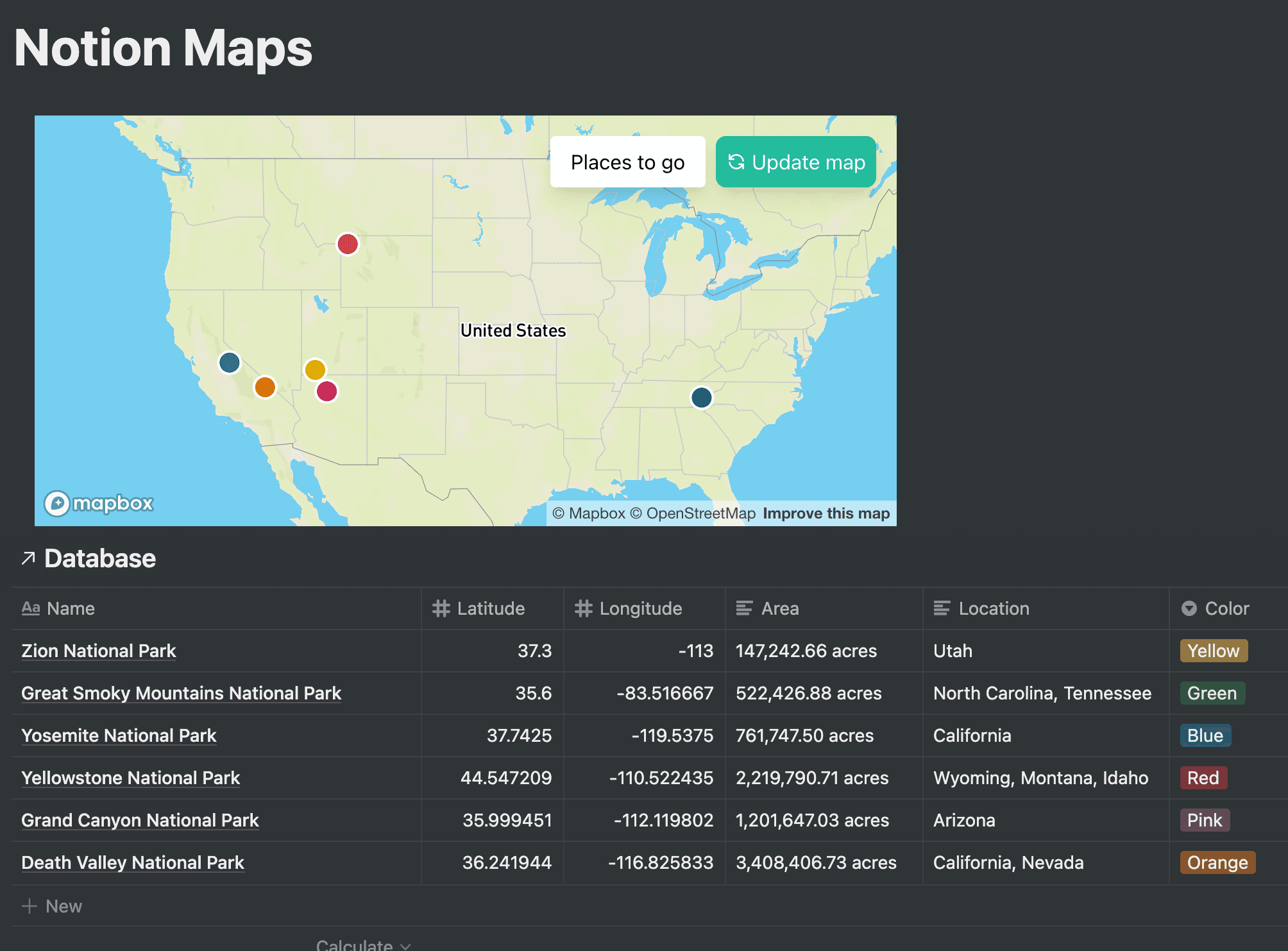Select the Orange color tag

tap(1217, 862)
